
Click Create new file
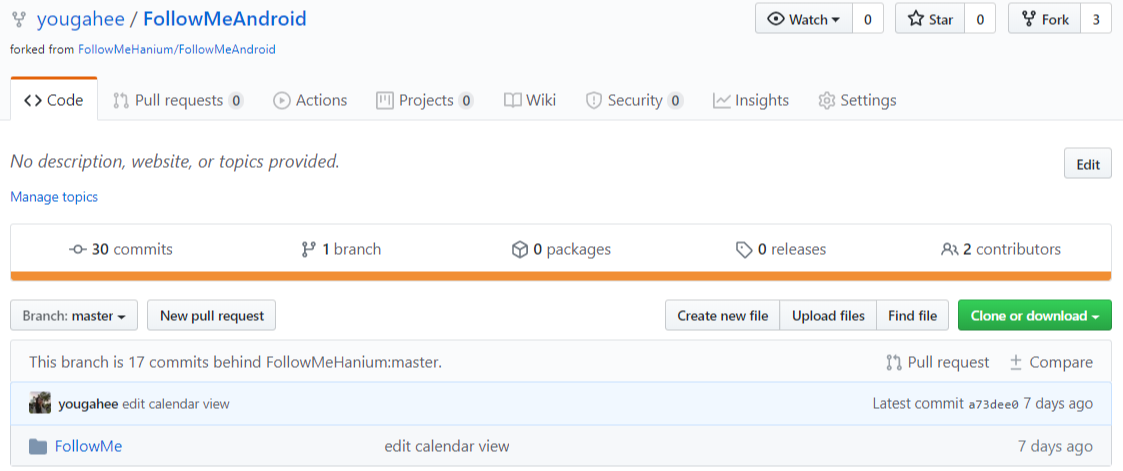point(723,316)
